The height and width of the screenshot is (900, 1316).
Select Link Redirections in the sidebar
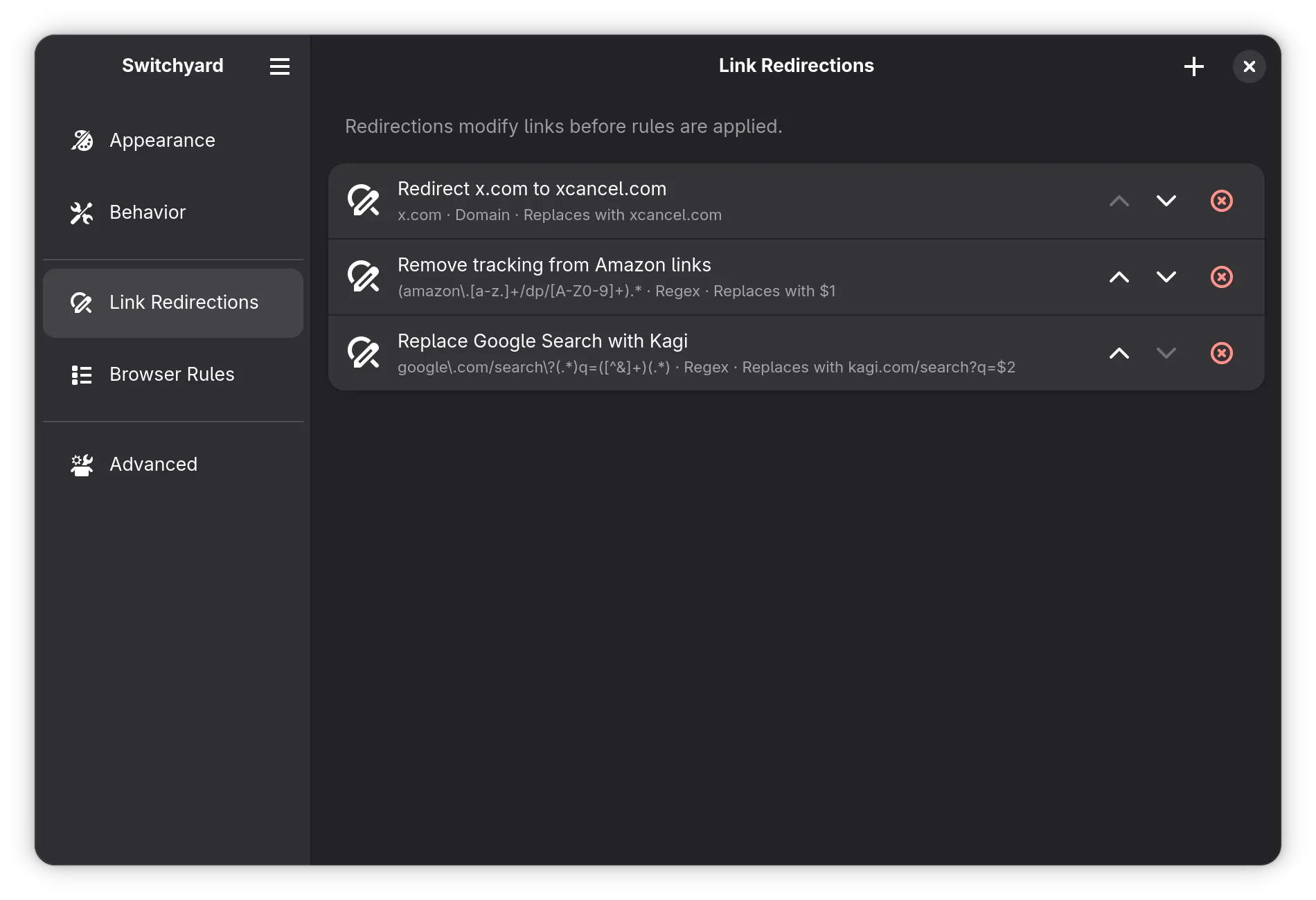(173, 303)
